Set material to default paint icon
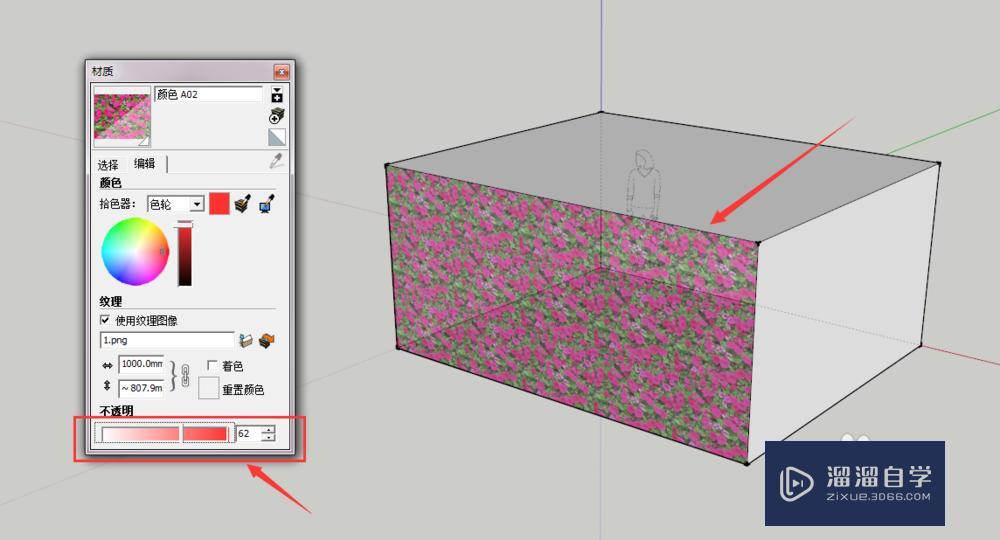 (x=277, y=137)
